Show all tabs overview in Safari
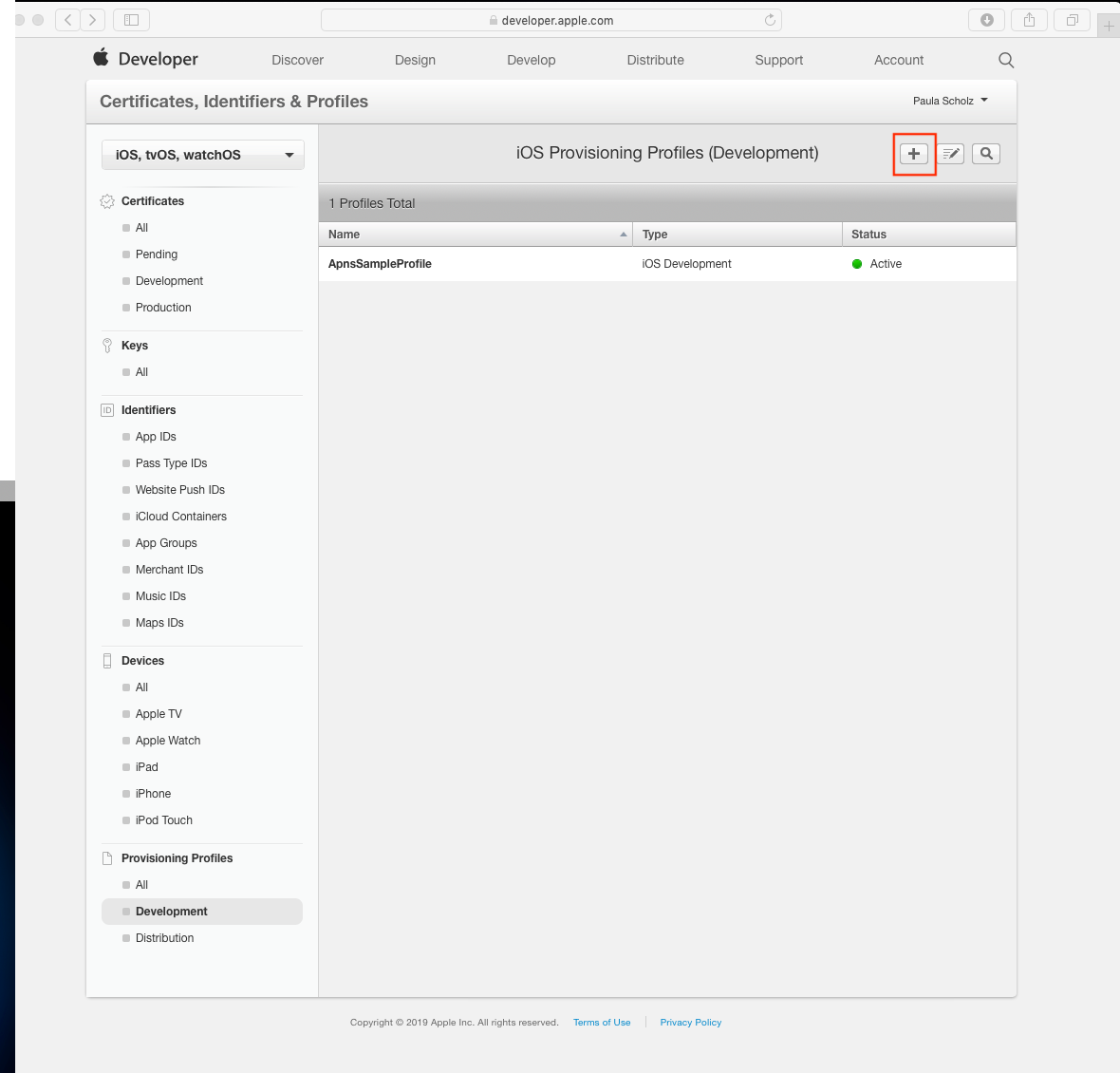Viewport: 1120px width, 1073px height. [x=1073, y=20]
